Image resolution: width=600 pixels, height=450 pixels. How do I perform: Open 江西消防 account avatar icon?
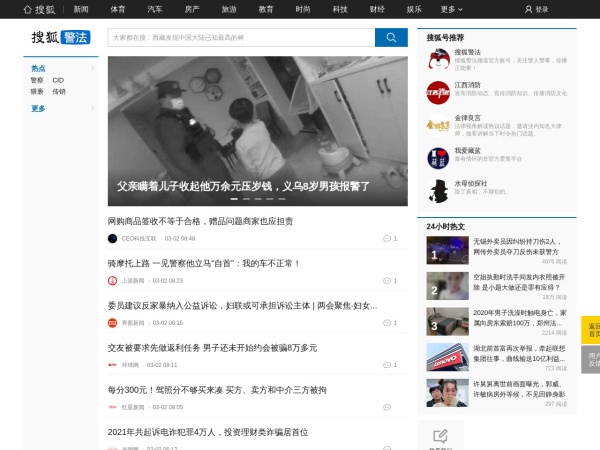point(438,93)
